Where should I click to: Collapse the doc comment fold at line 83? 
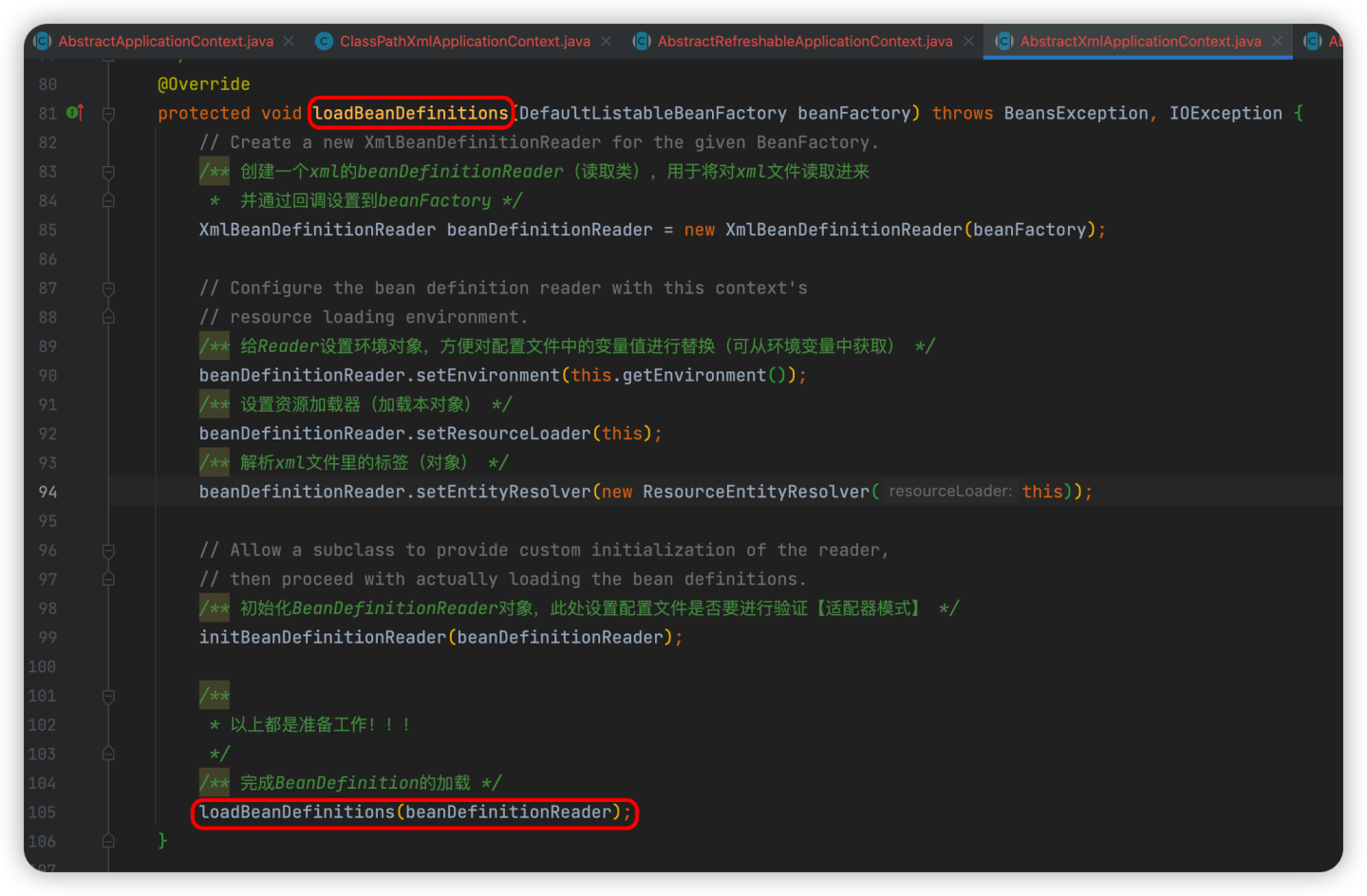click(x=108, y=172)
